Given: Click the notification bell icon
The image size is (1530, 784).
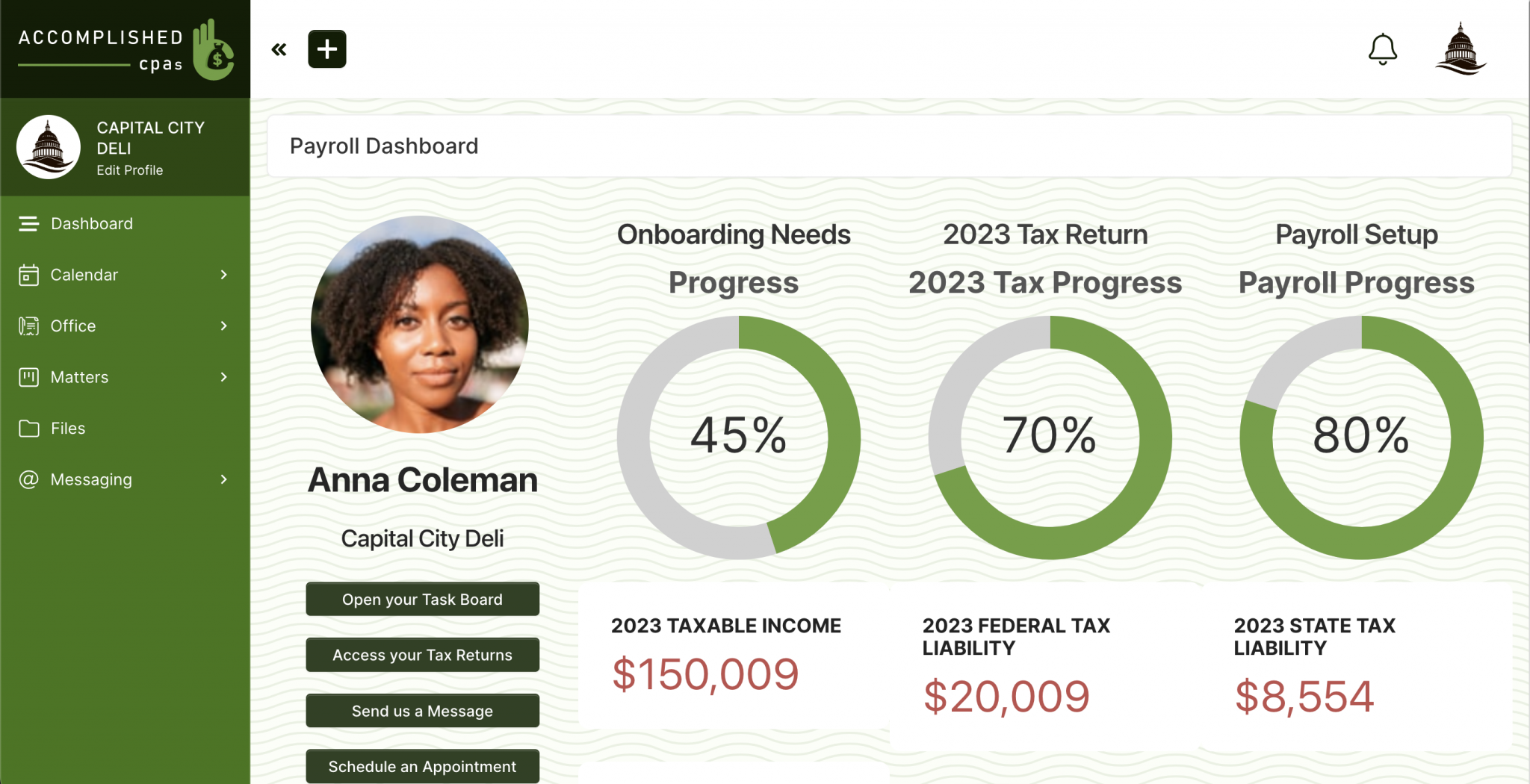Looking at the screenshot, I should (1382, 49).
